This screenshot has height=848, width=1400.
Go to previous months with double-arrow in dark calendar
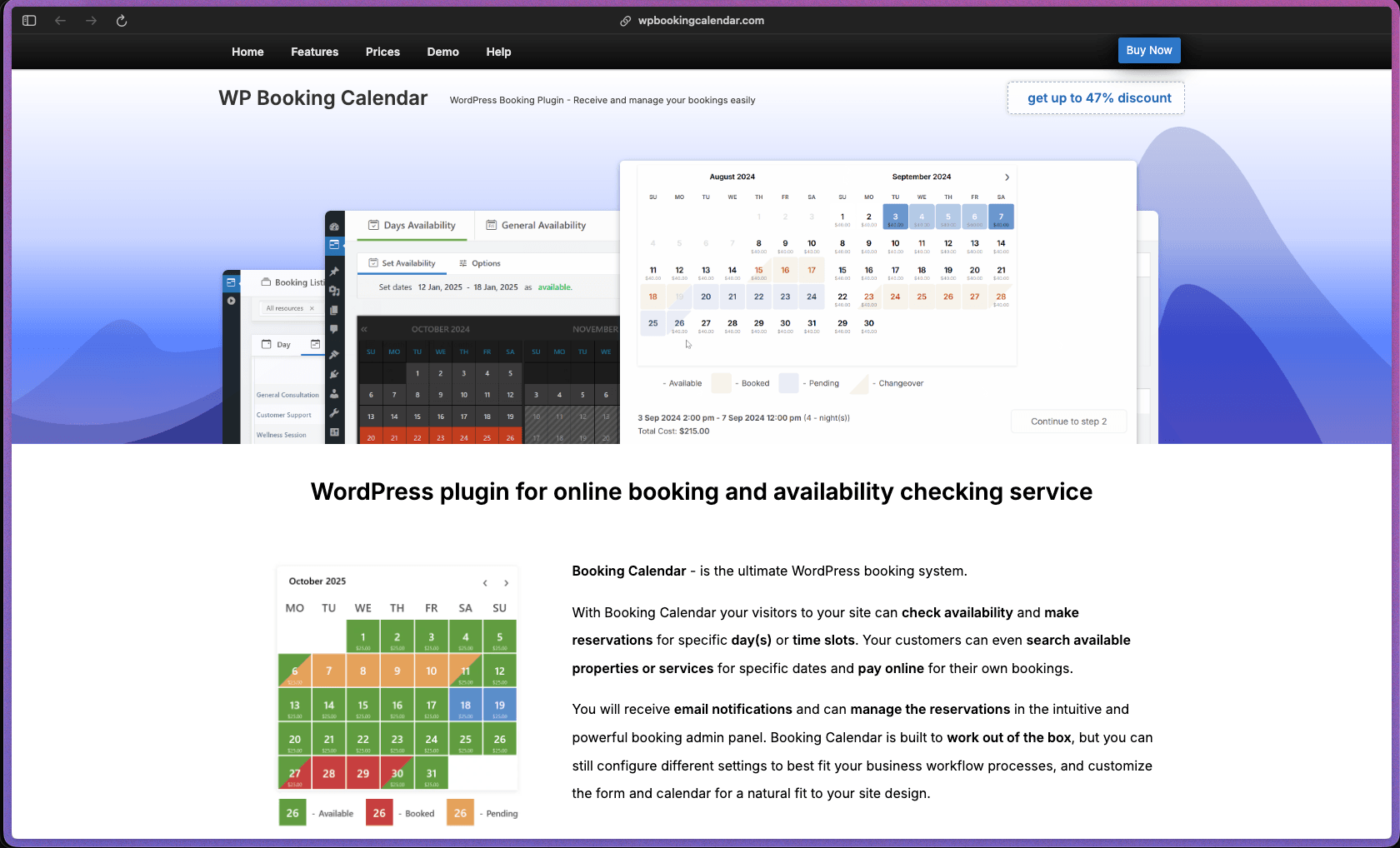364,329
